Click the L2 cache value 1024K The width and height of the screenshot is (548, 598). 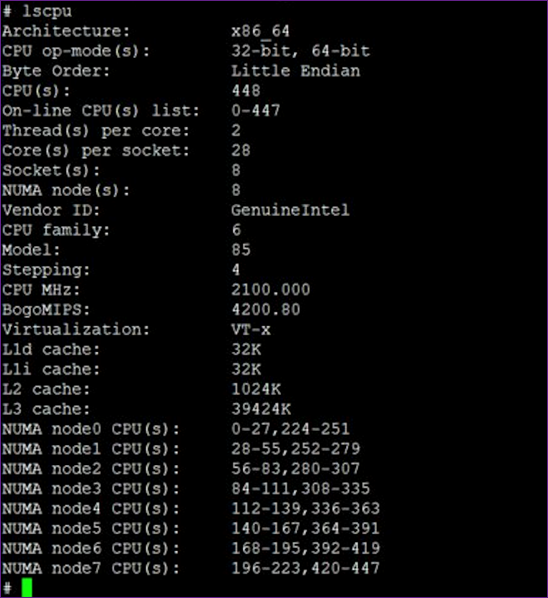256,389
